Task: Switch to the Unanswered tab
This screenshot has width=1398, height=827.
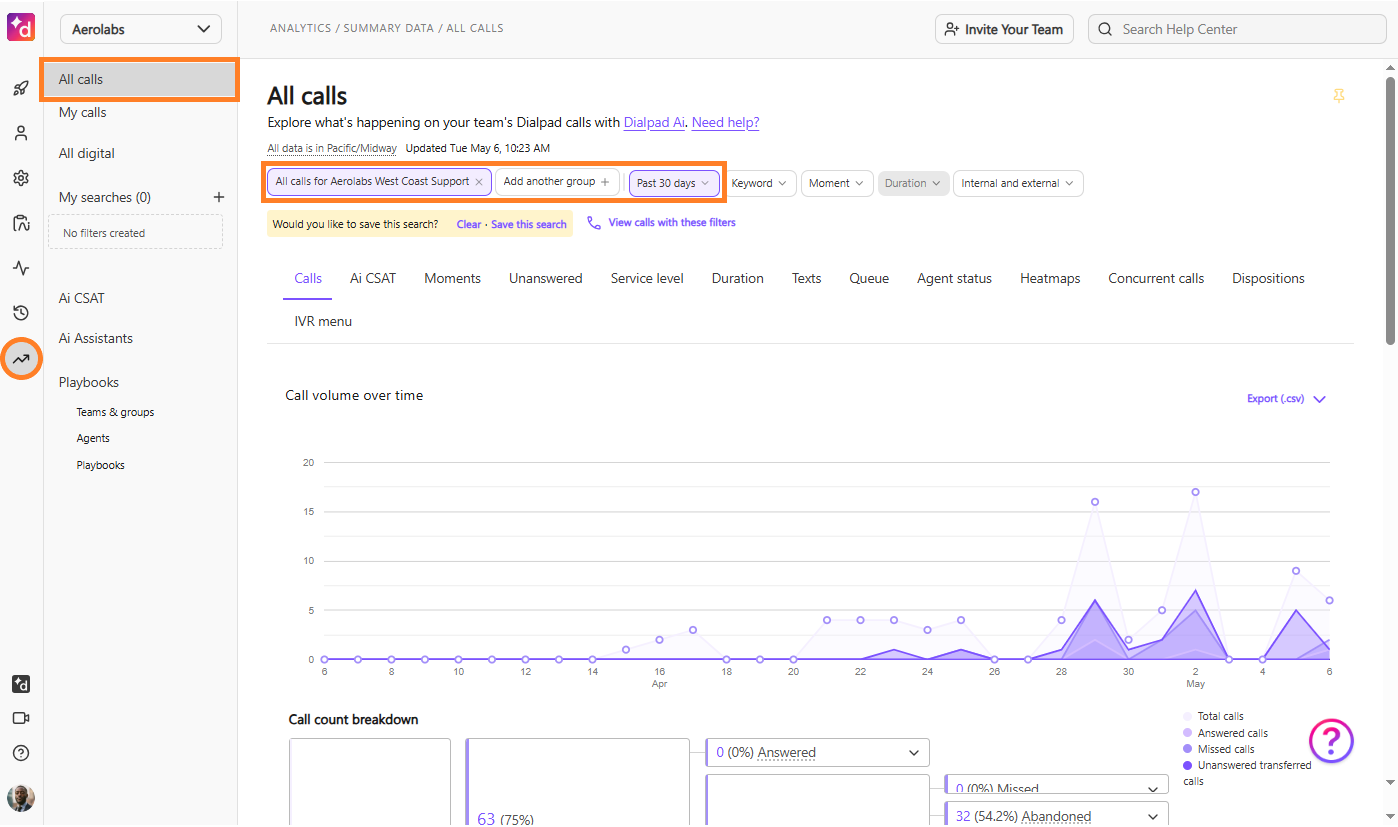Action: (545, 278)
